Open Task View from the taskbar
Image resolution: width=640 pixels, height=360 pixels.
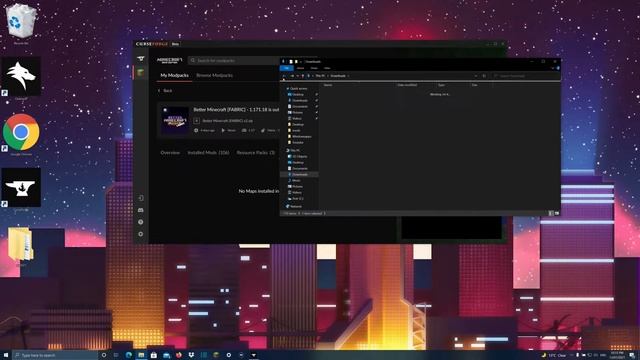tap(116, 355)
